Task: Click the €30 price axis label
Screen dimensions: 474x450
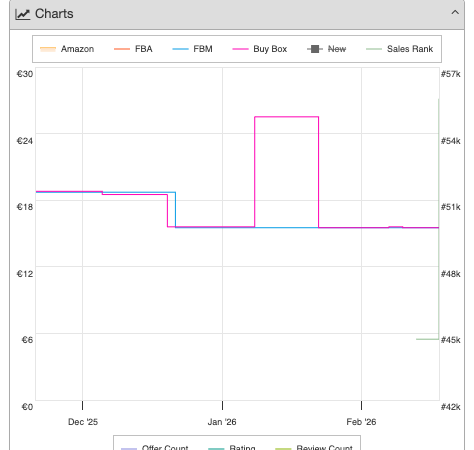Action: pyautogui.click(x=25, y=74)
